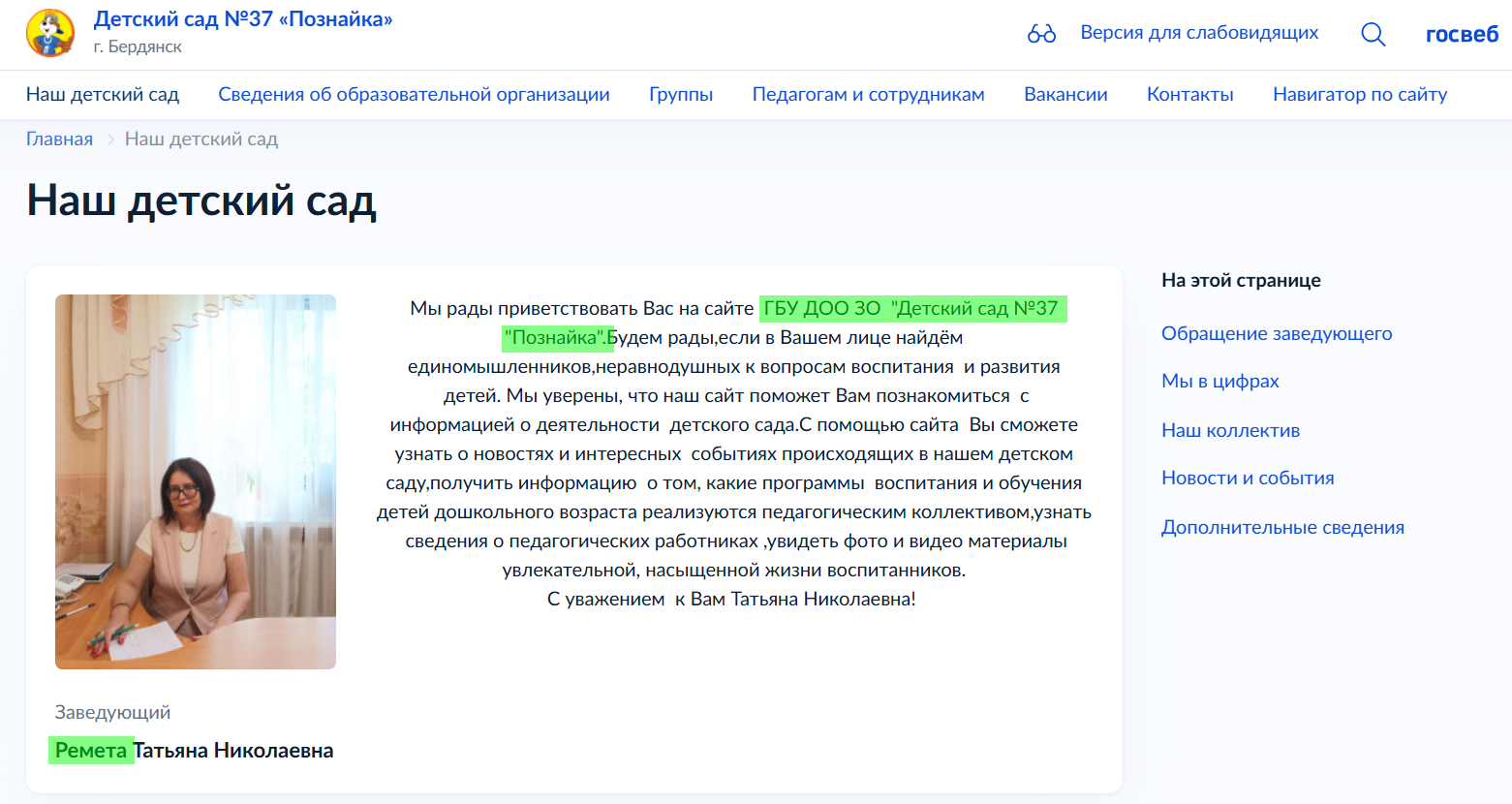Click the glasses accessibility icon
The width and height of the screenshot is (1512, 804).
point(1039,32)
